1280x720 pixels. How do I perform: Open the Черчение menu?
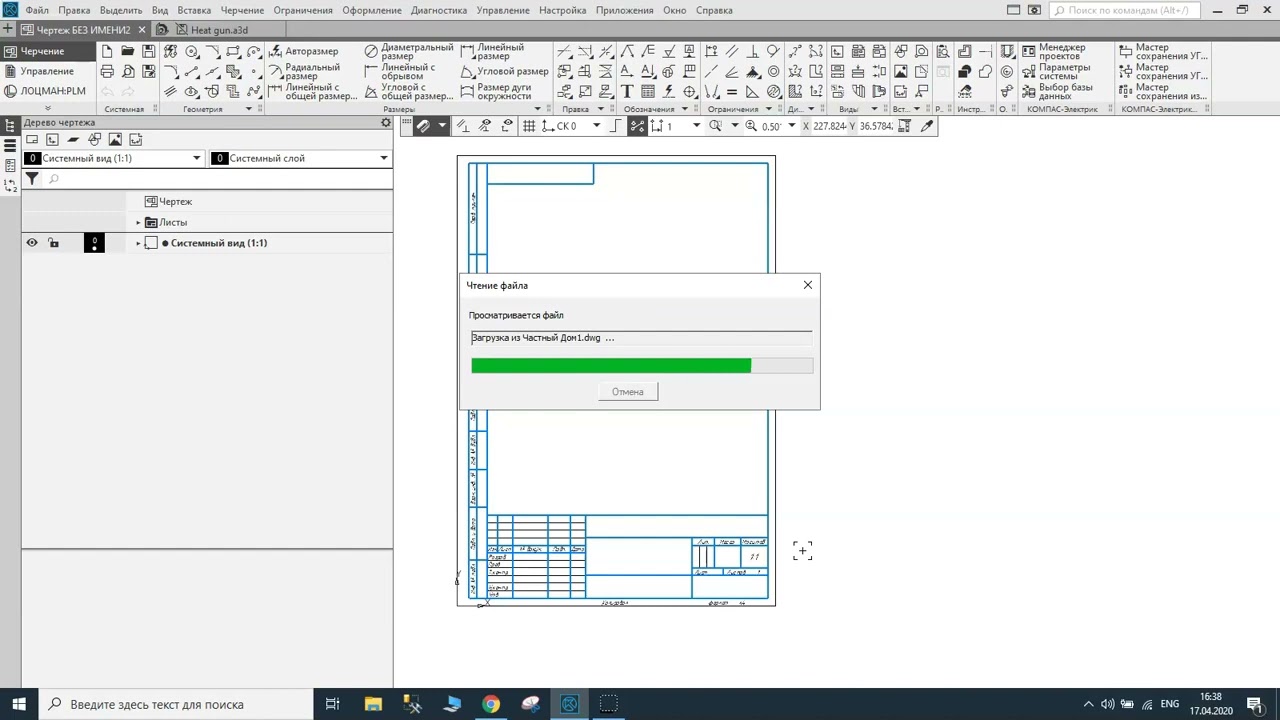point(242,10)
